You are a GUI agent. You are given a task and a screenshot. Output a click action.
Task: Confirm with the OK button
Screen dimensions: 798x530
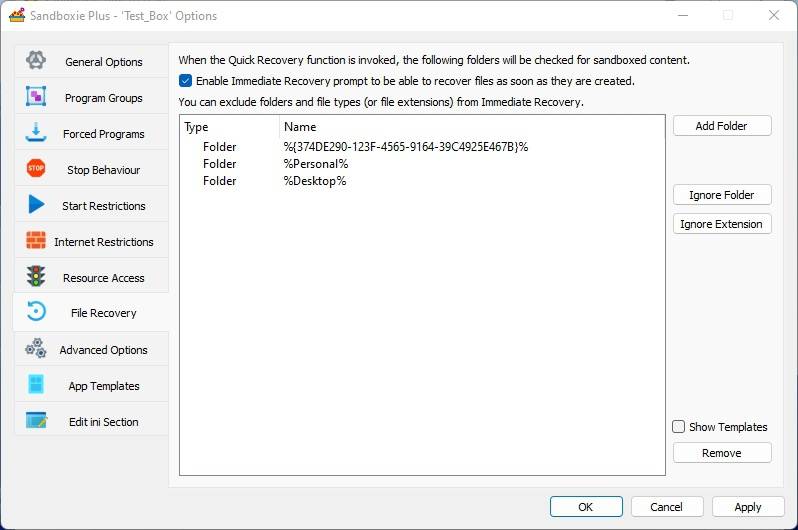pyautogui.click(x=586, y=507)
